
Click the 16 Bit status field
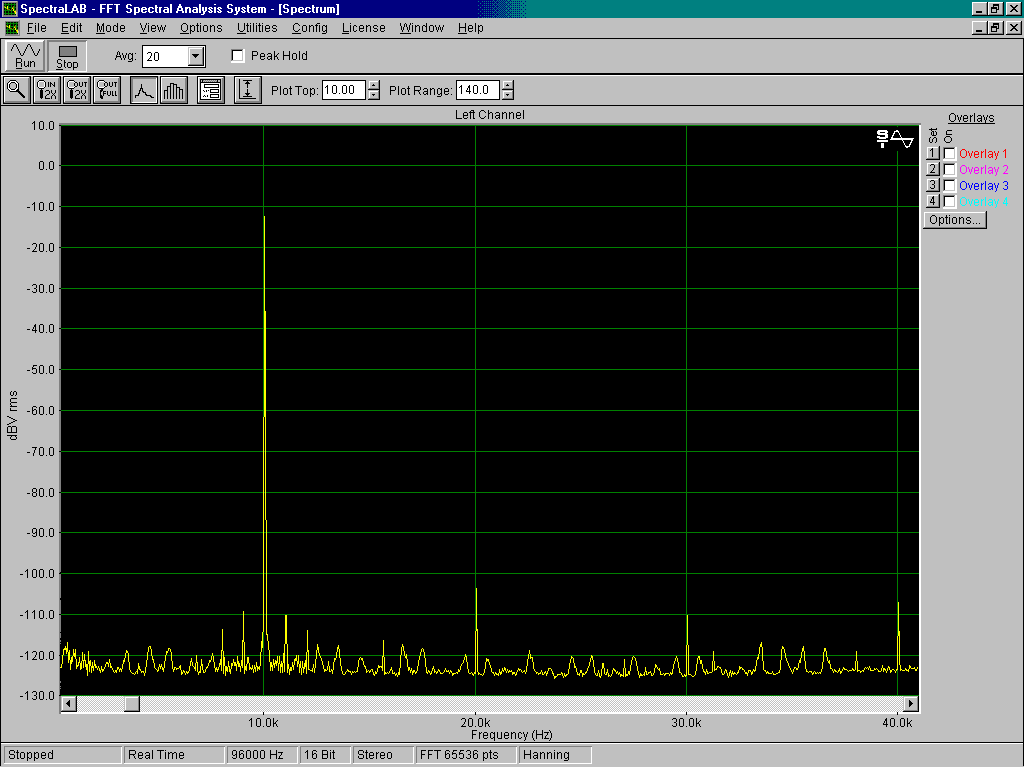point(325,755)
